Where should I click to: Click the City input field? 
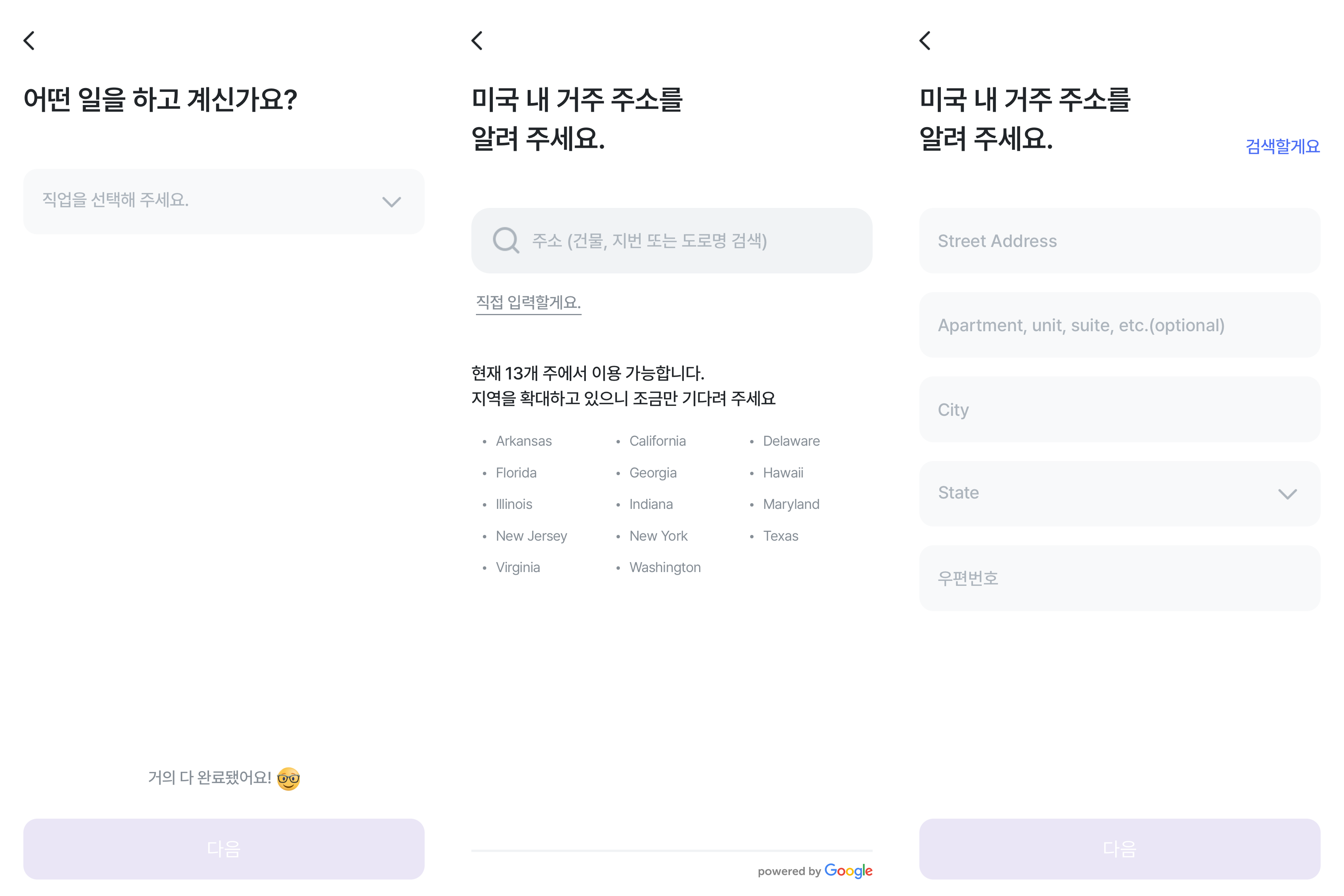tap(1120, 409)
